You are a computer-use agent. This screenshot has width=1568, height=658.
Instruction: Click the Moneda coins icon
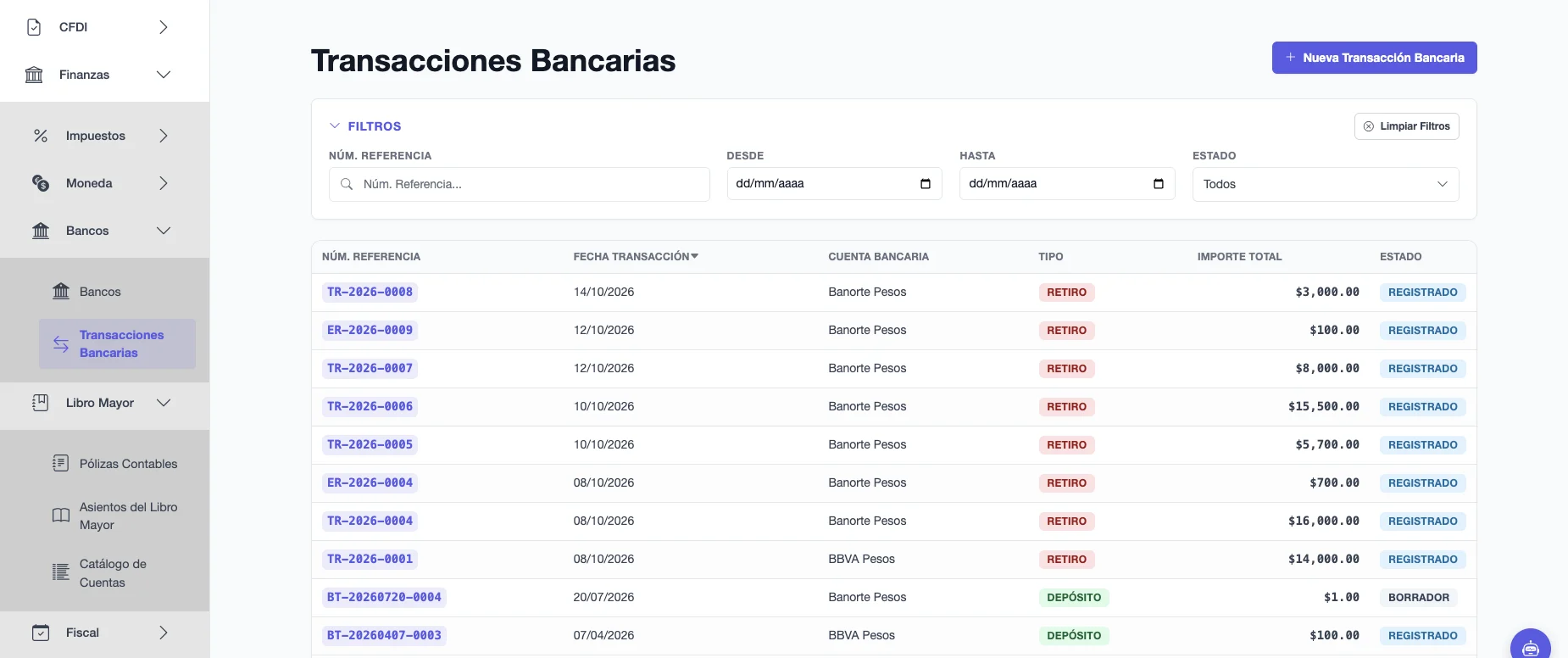coord(41,183)
